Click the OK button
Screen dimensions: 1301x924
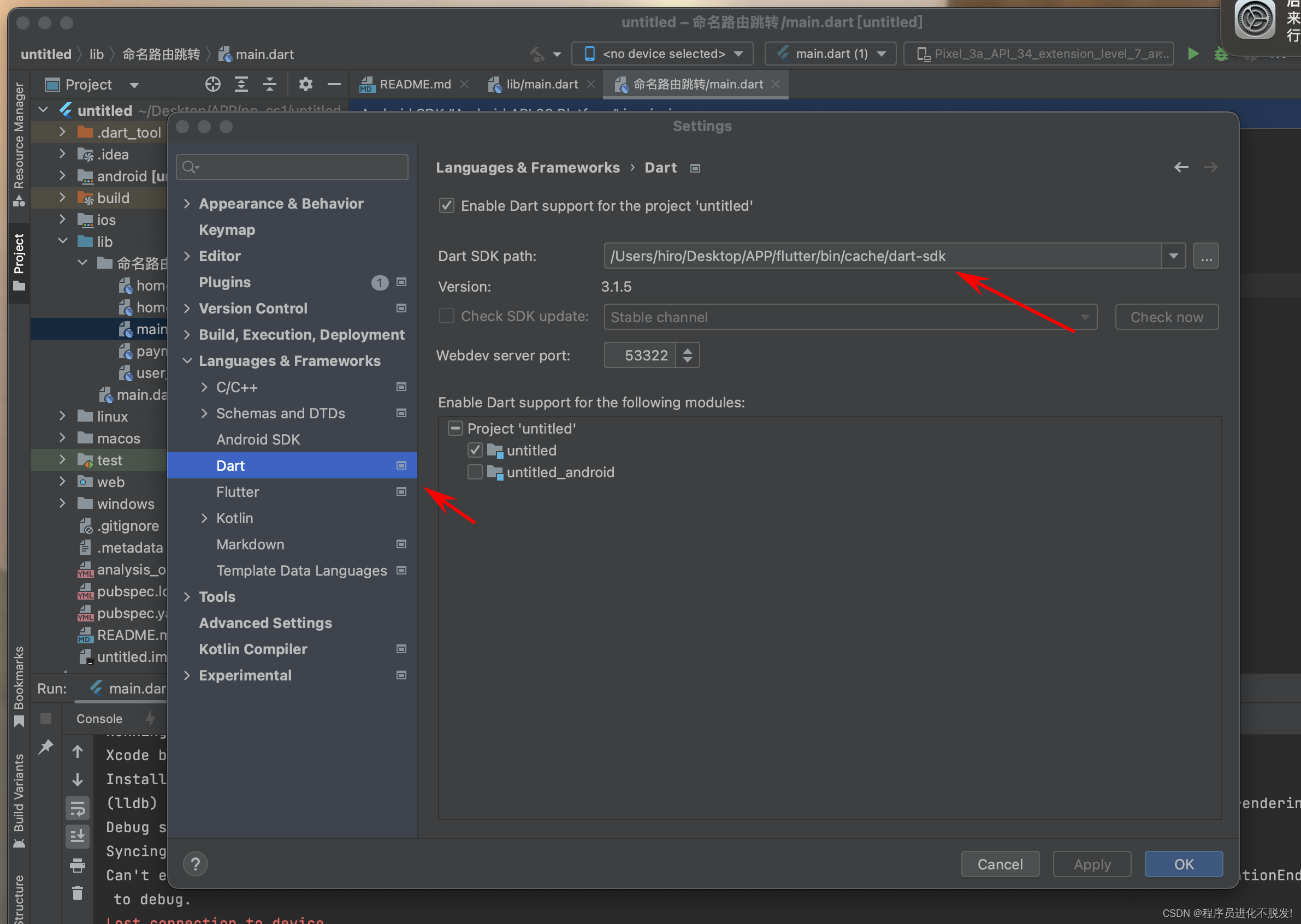1183,864
